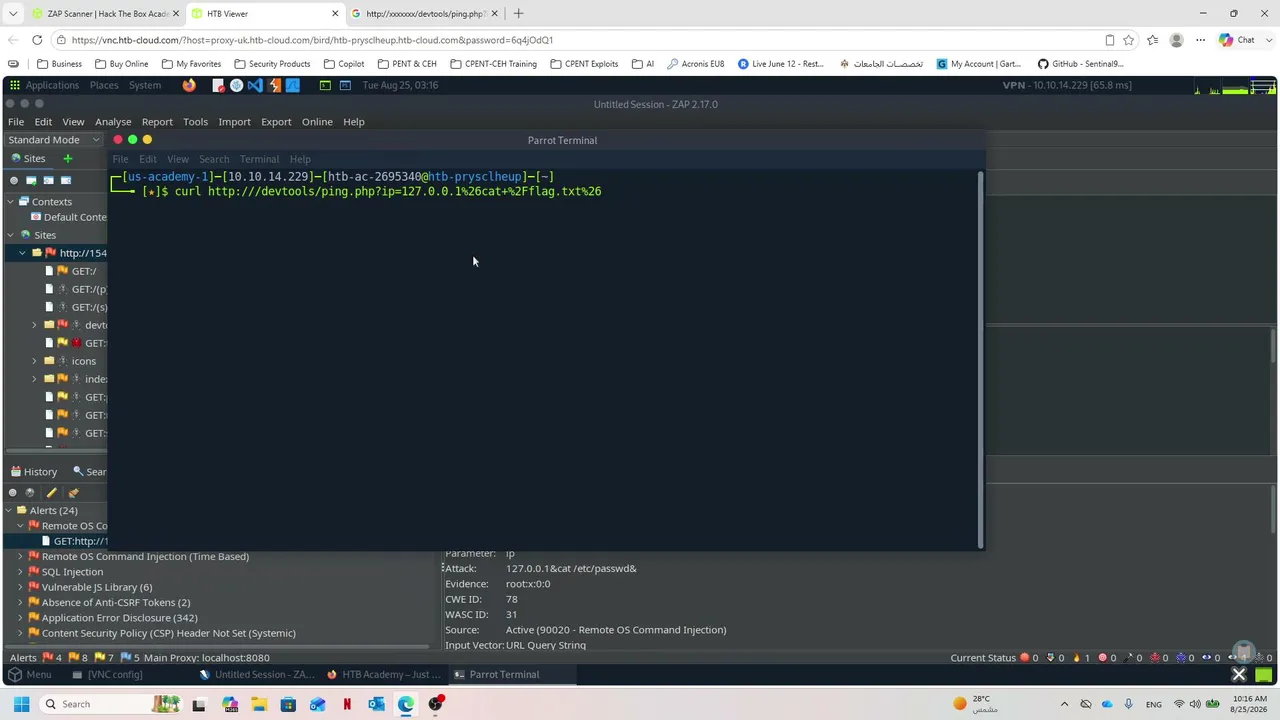Click the red terminal close dot
1280x720 pixels.
tap(118, 140)
